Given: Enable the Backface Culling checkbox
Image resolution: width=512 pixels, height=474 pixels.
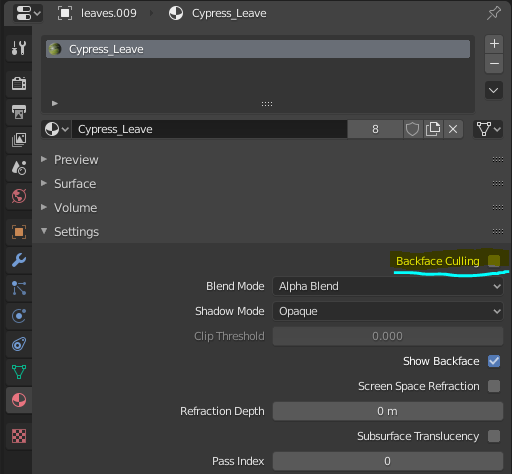Looking at the screenshot, I should (x=494, y=261).
